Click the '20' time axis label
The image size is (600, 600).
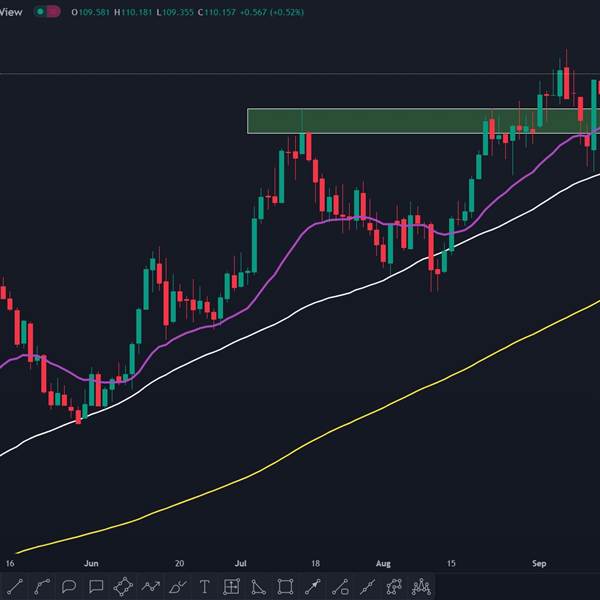[179, 563]
